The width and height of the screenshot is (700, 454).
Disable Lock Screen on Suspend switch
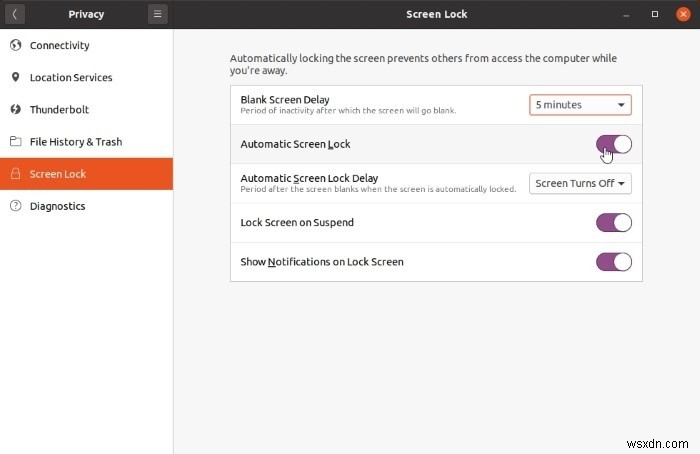(614, 222)
